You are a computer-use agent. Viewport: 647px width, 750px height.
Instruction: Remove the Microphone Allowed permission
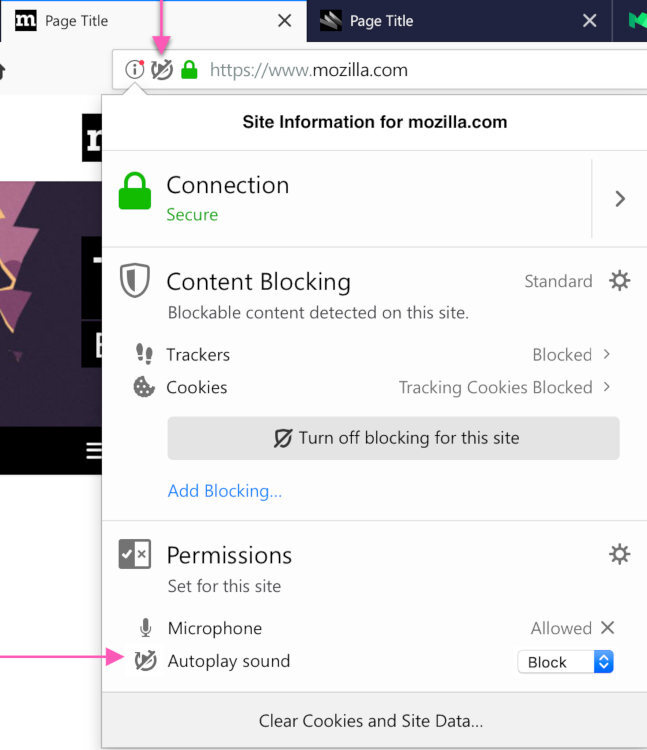[x=607, y=628]
